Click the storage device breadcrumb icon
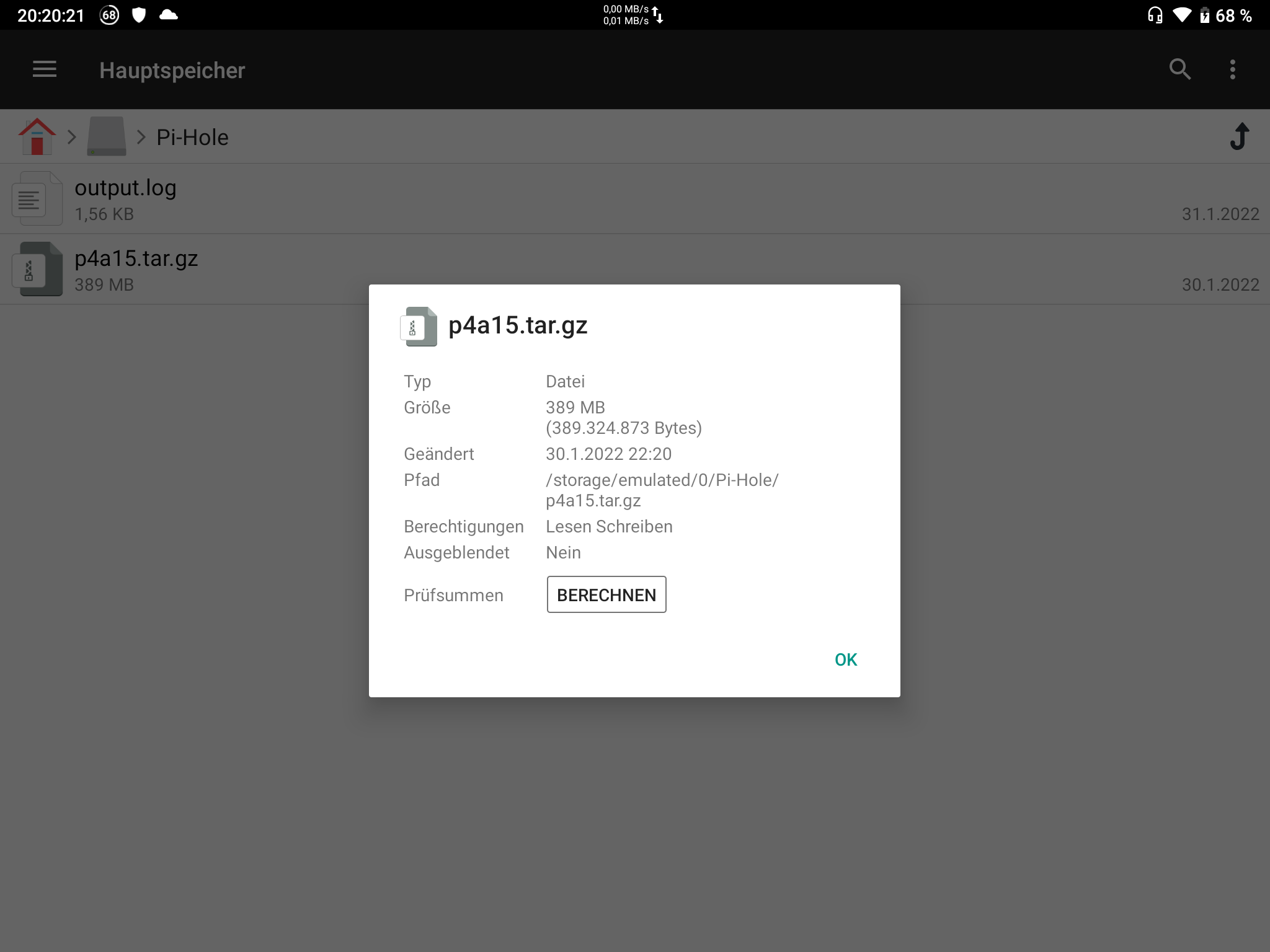This screenshot has width=1270, height=952. click(x=106, y=136)
